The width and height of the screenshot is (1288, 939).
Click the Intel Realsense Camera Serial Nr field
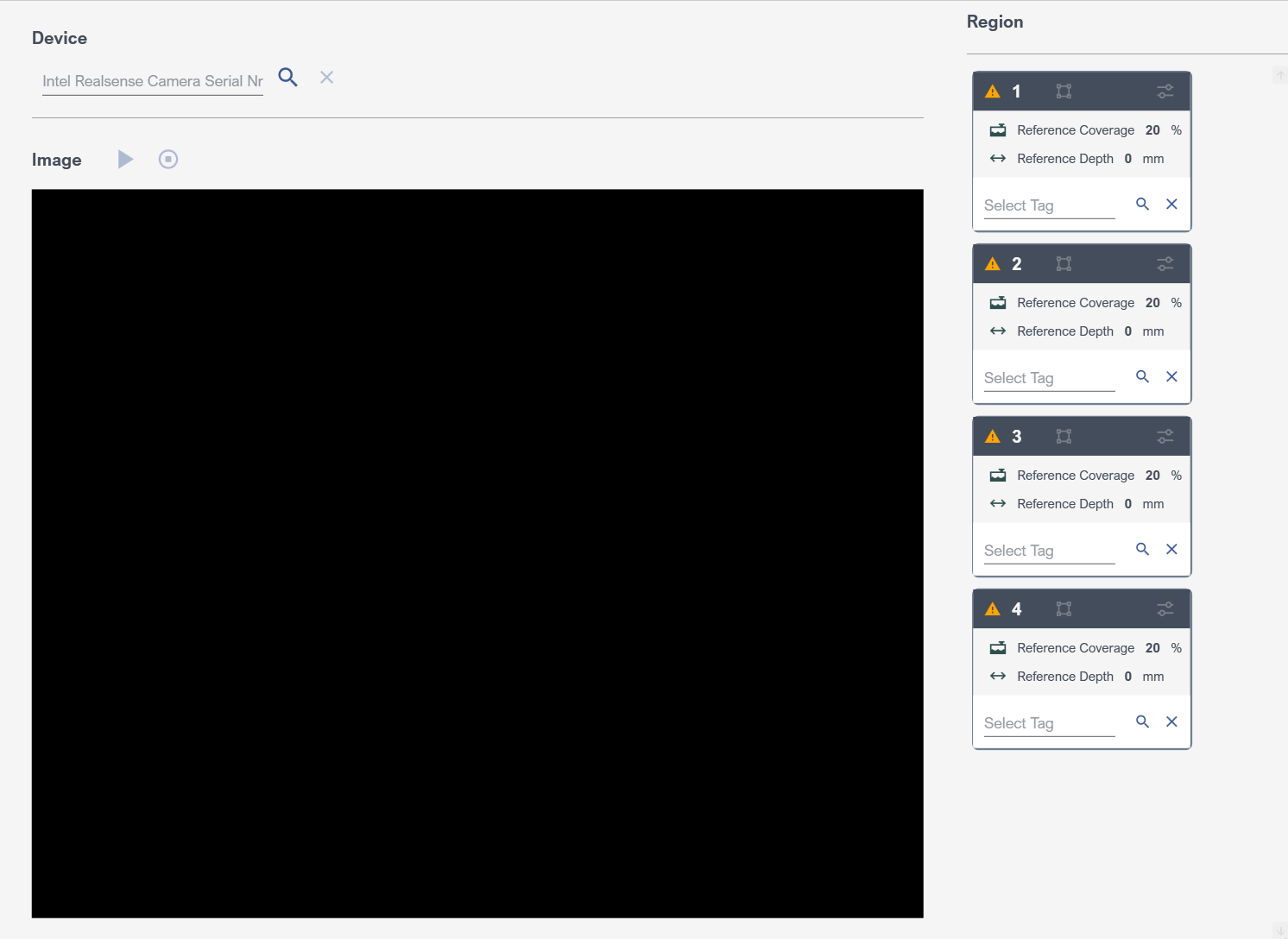[152, 81]
